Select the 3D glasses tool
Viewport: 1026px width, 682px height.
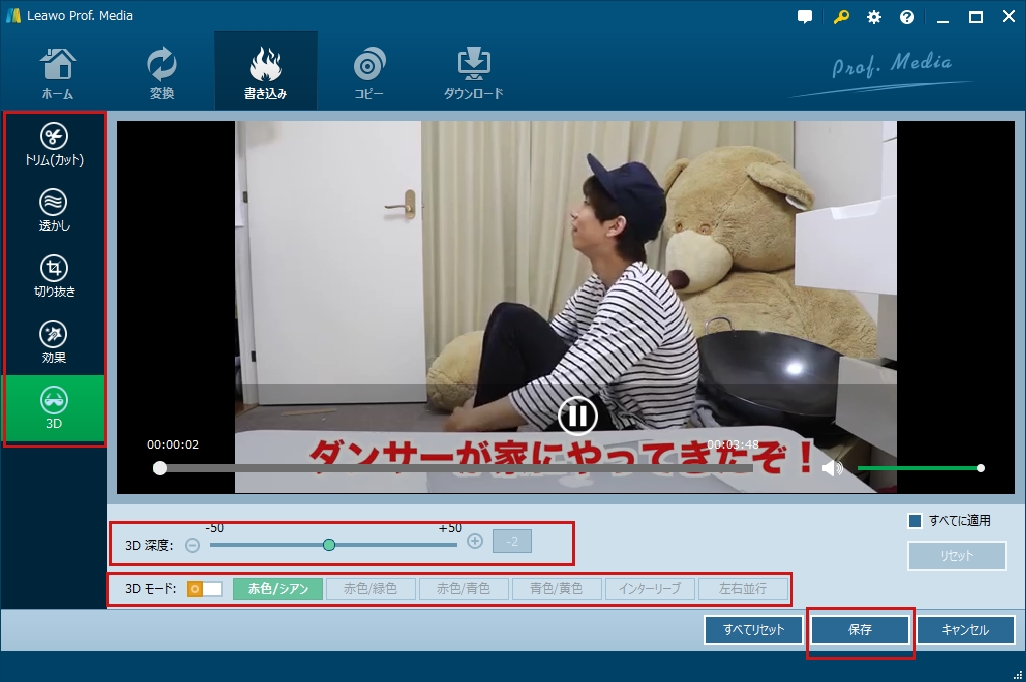(54, 408)
